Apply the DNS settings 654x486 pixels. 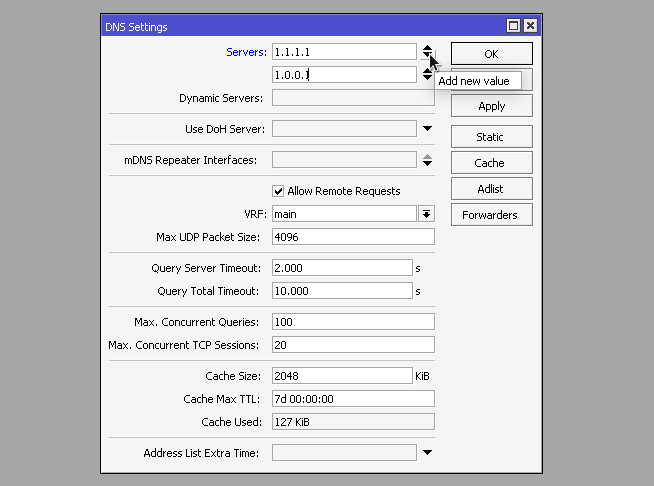(x=491, y=106)
